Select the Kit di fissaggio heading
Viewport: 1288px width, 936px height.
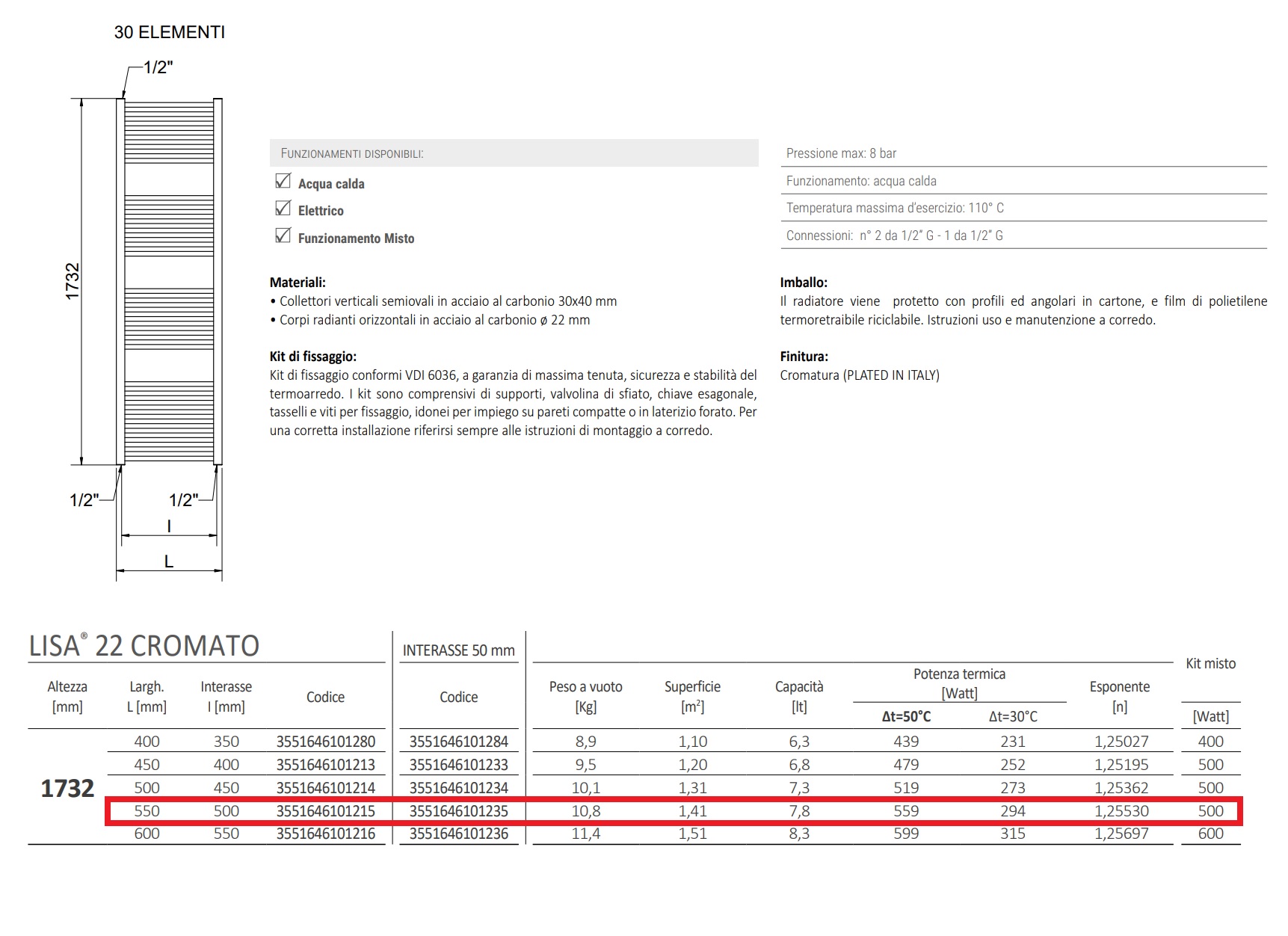312,357
